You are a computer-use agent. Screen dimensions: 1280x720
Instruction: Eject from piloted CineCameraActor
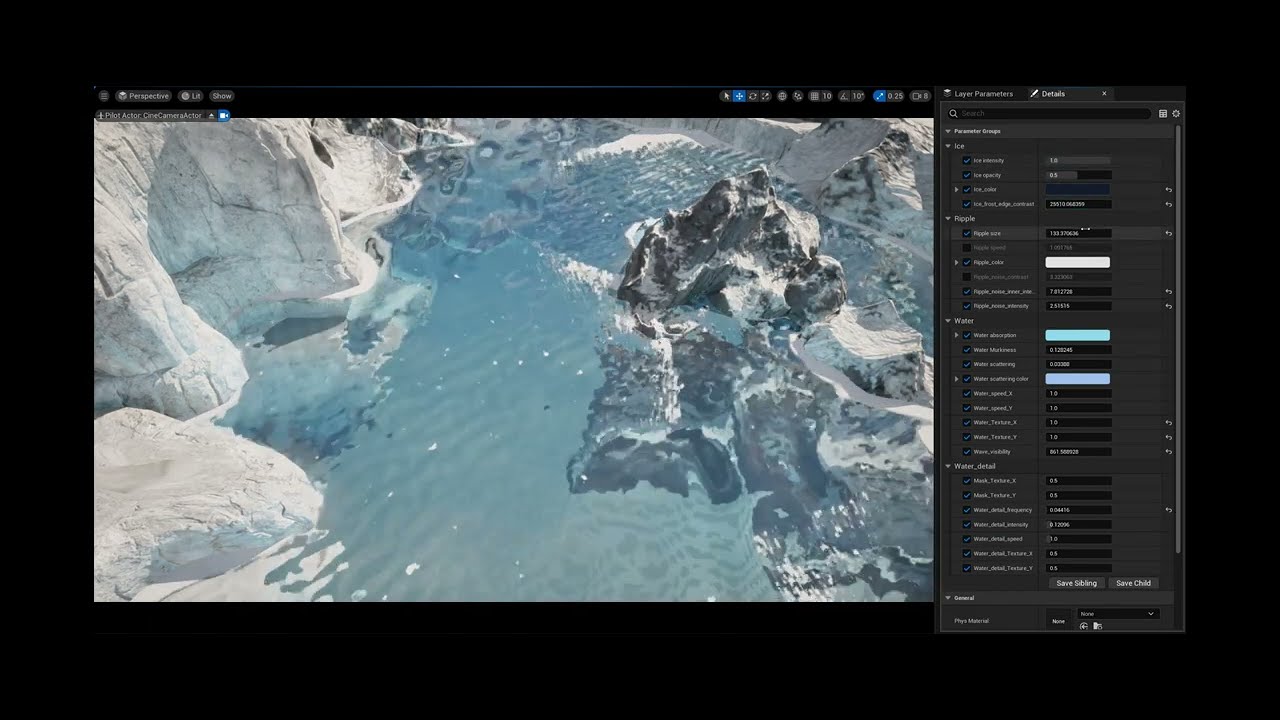coord(211,116)
